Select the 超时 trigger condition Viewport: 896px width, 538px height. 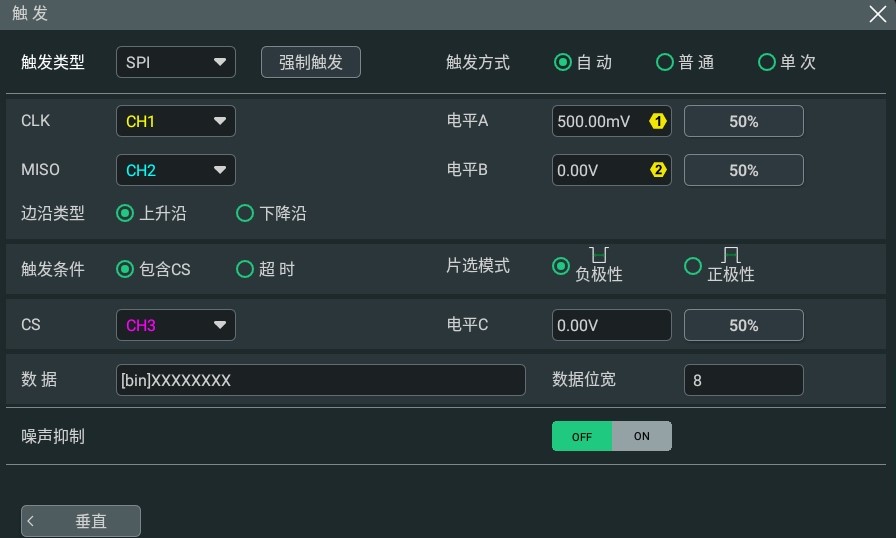[266, 268]
